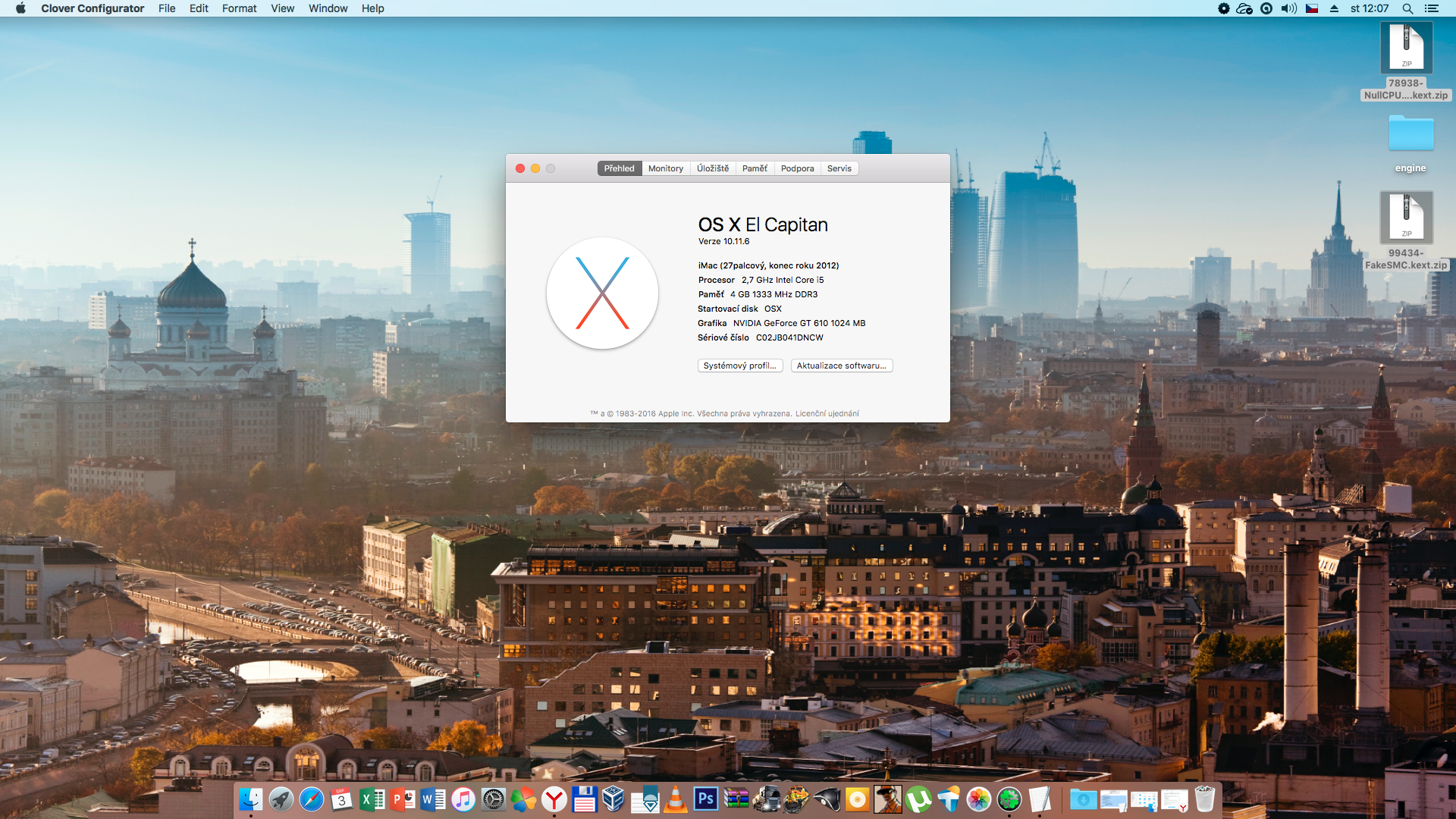Click the Aktualizace softwaru button
Viewport: 1456px width, 819px height.
point(841,366)
